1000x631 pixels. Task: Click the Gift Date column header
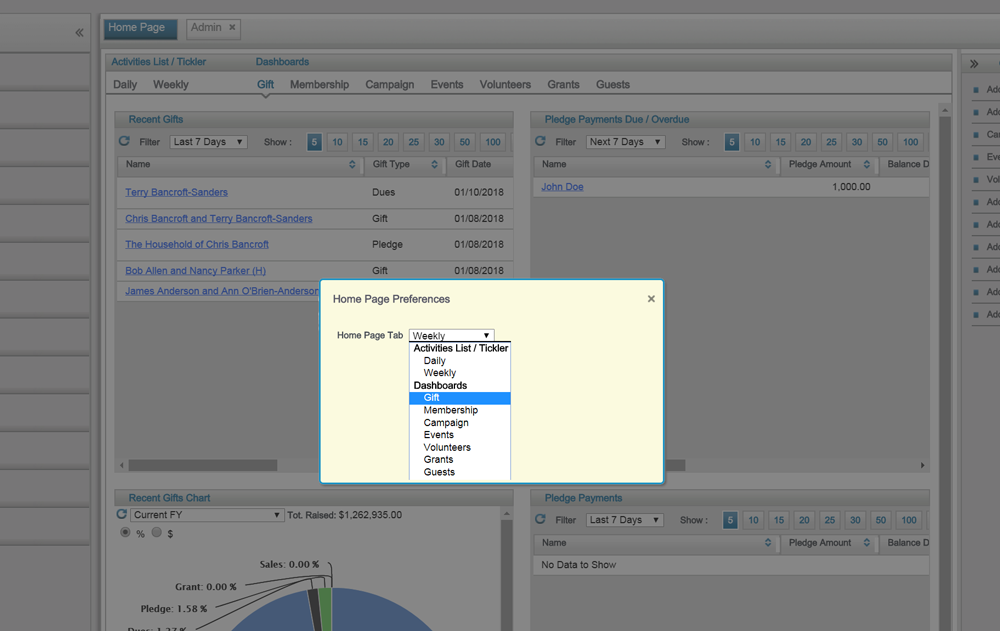(x=473, y=164)
